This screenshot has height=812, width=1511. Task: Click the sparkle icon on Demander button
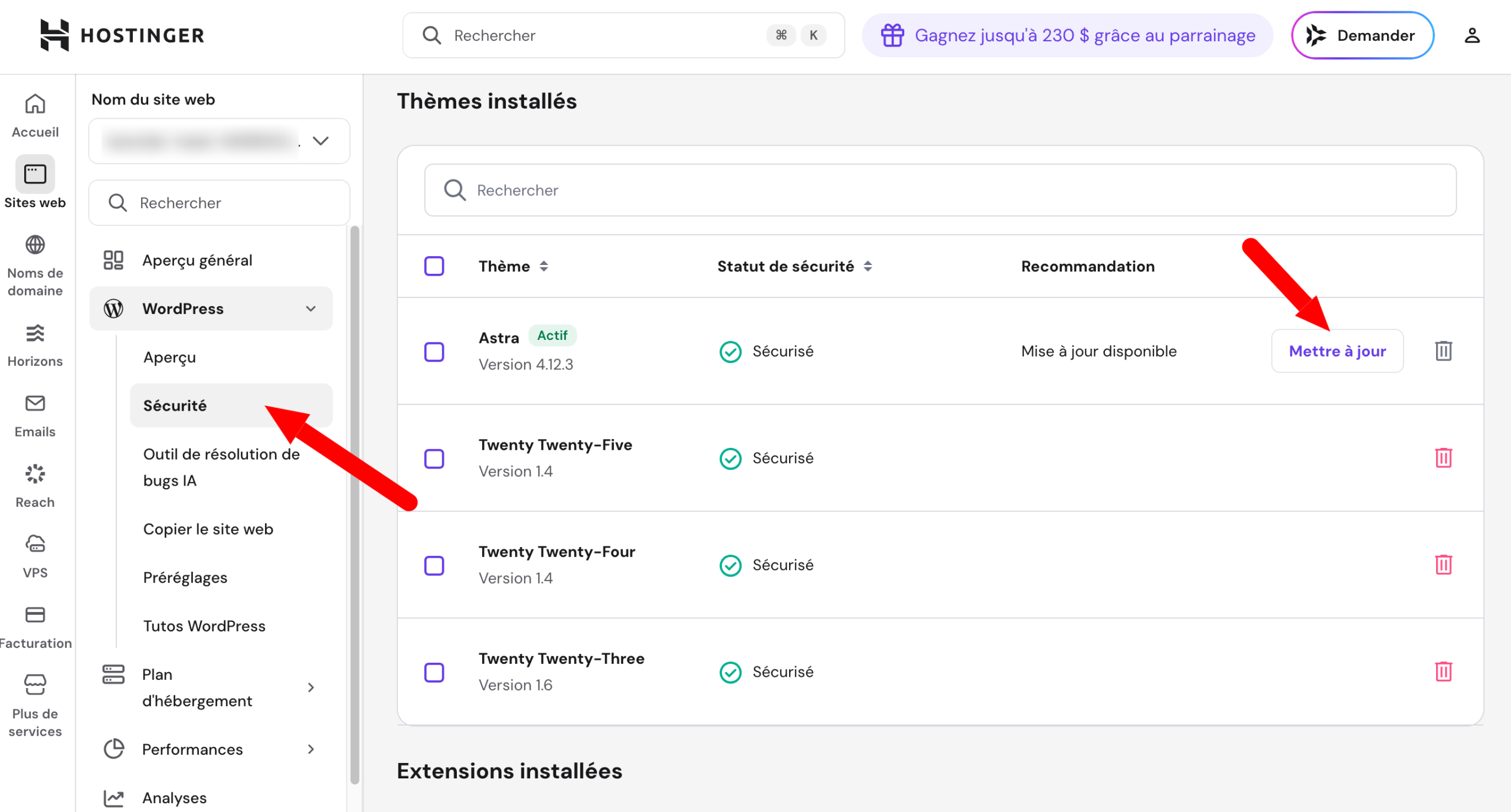pos(1316,35)
